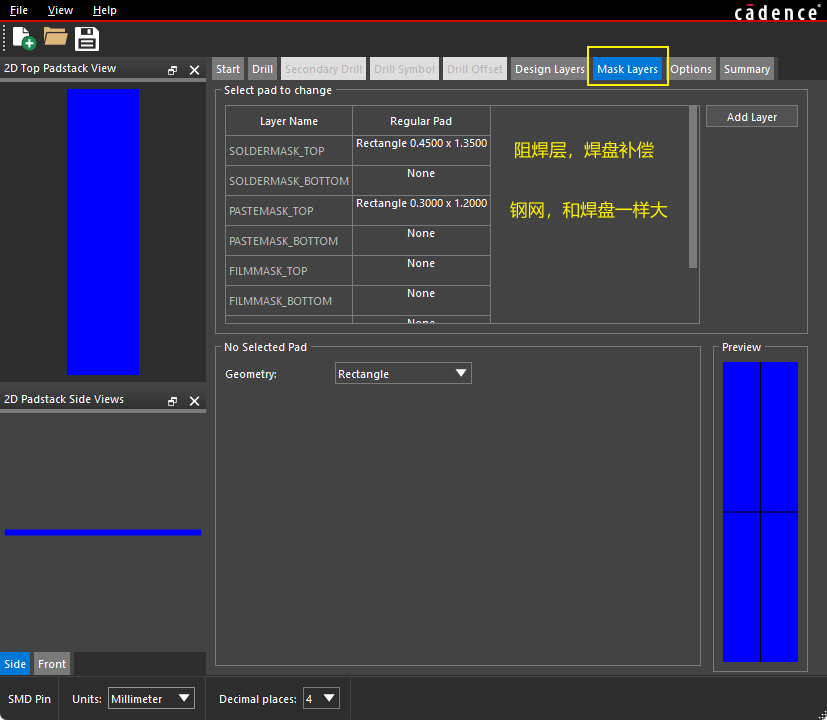This screenshot has width=827, height=720.
Task: Click the Add Layer button
Action: click(751, 117)
